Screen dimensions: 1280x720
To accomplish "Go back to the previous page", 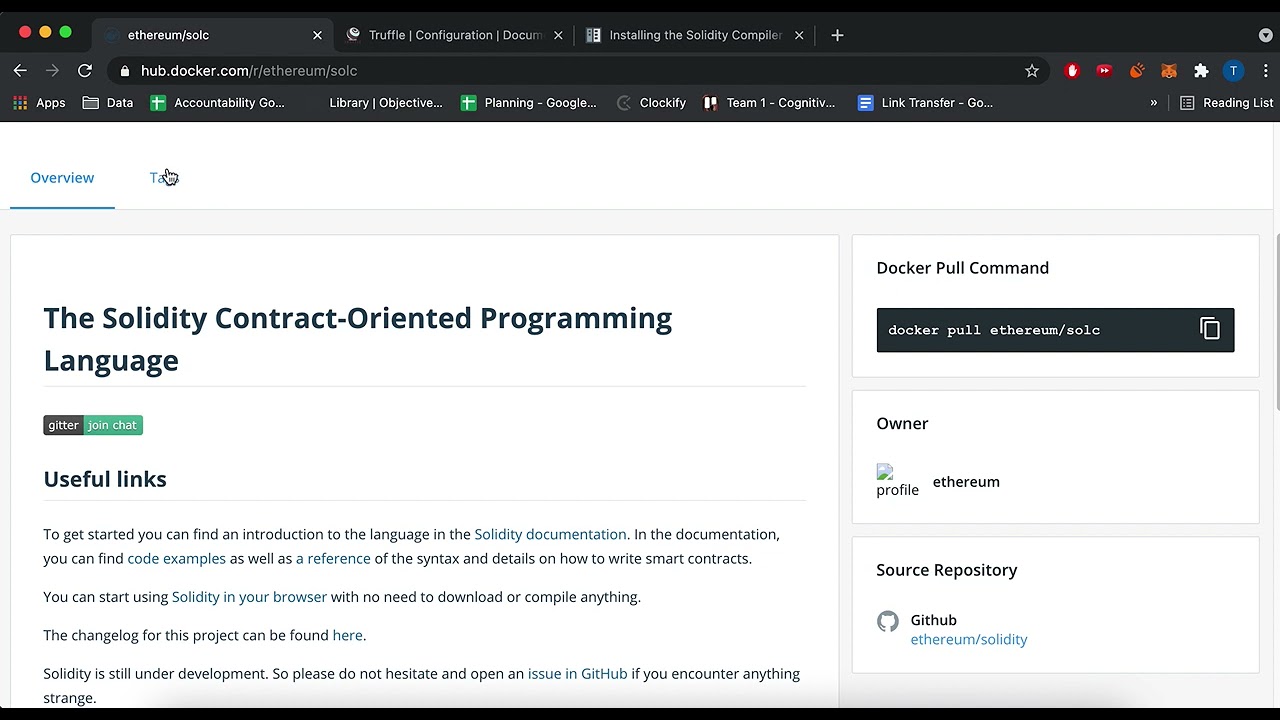I will (20, 71).
